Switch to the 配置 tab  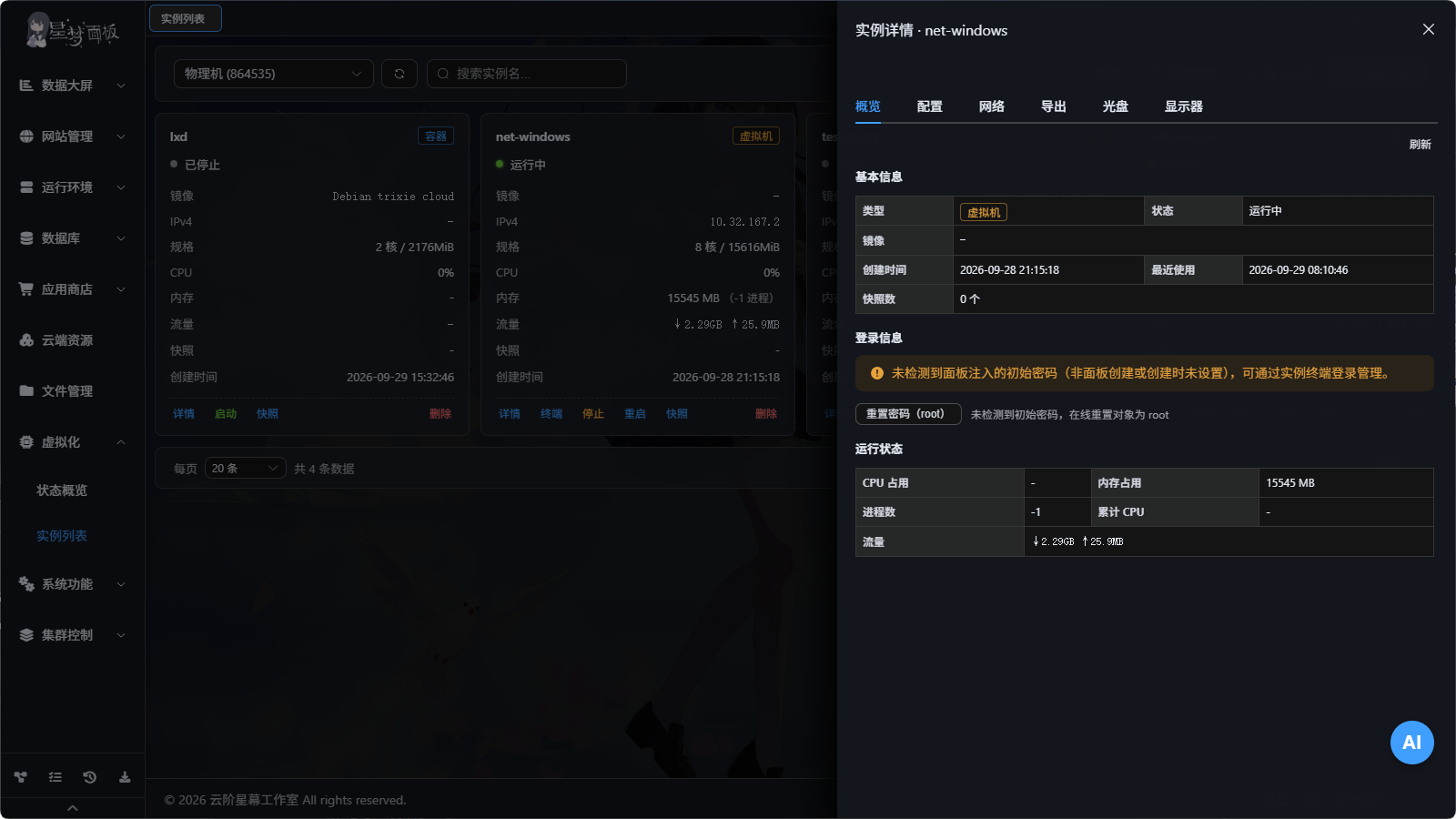click(x=930, y=106)
